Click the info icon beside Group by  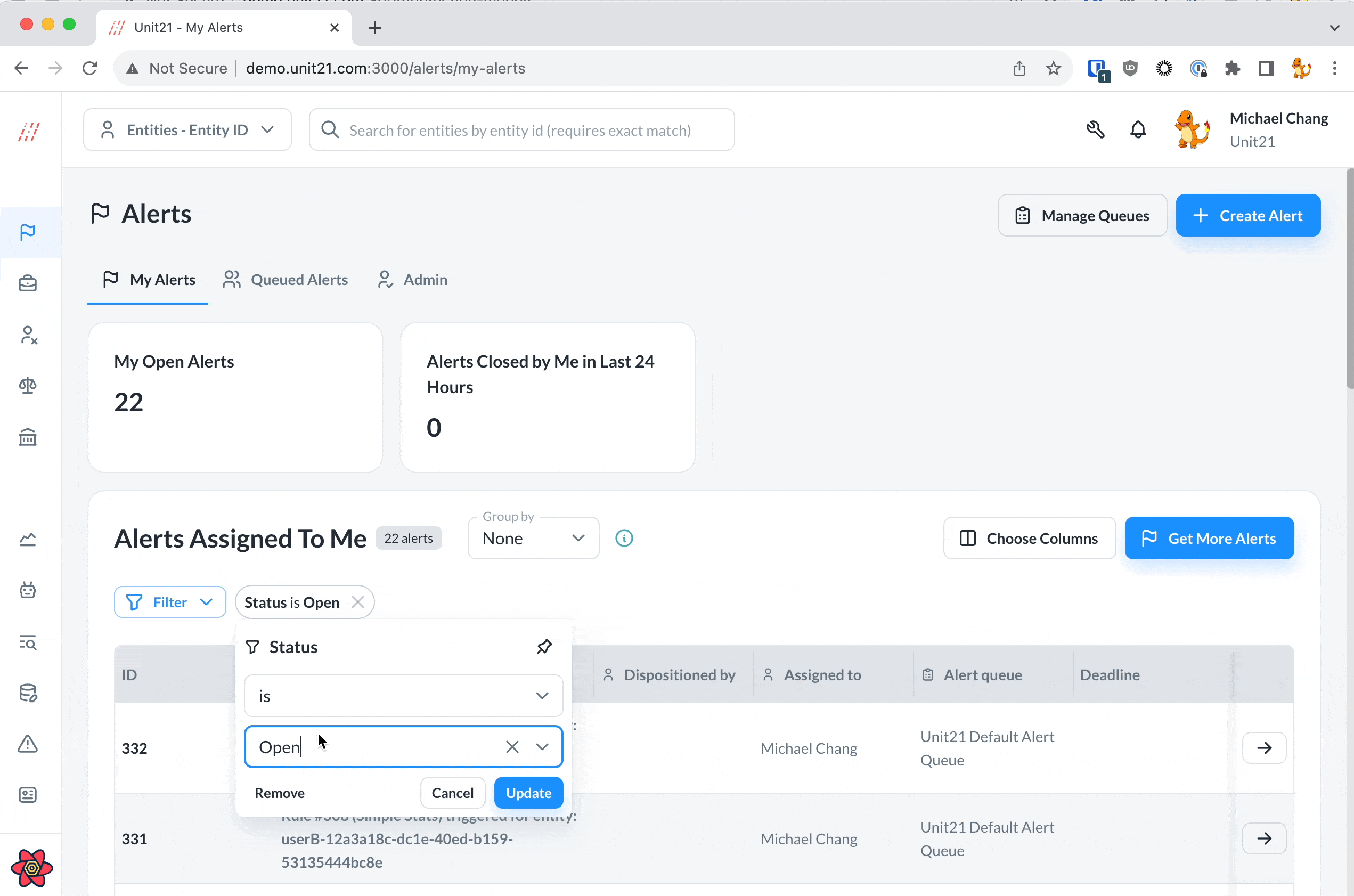tap(624, 538)
